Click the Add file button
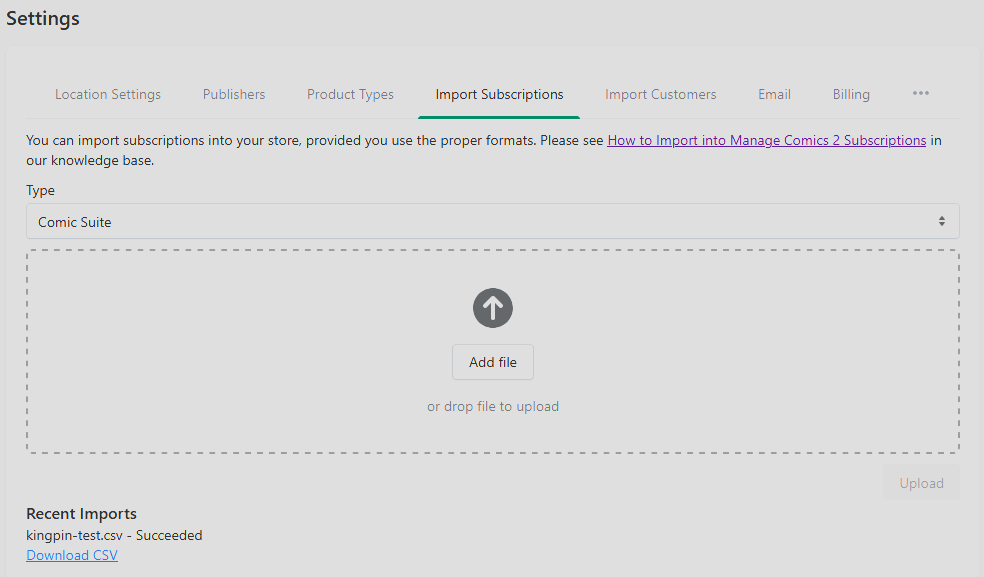This screenshot has width=984, height=577. (x=493, y=362)
